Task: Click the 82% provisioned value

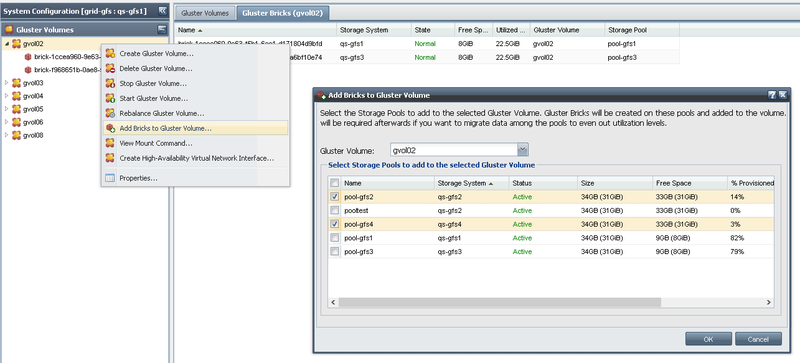Action: [x=737, y=238]
